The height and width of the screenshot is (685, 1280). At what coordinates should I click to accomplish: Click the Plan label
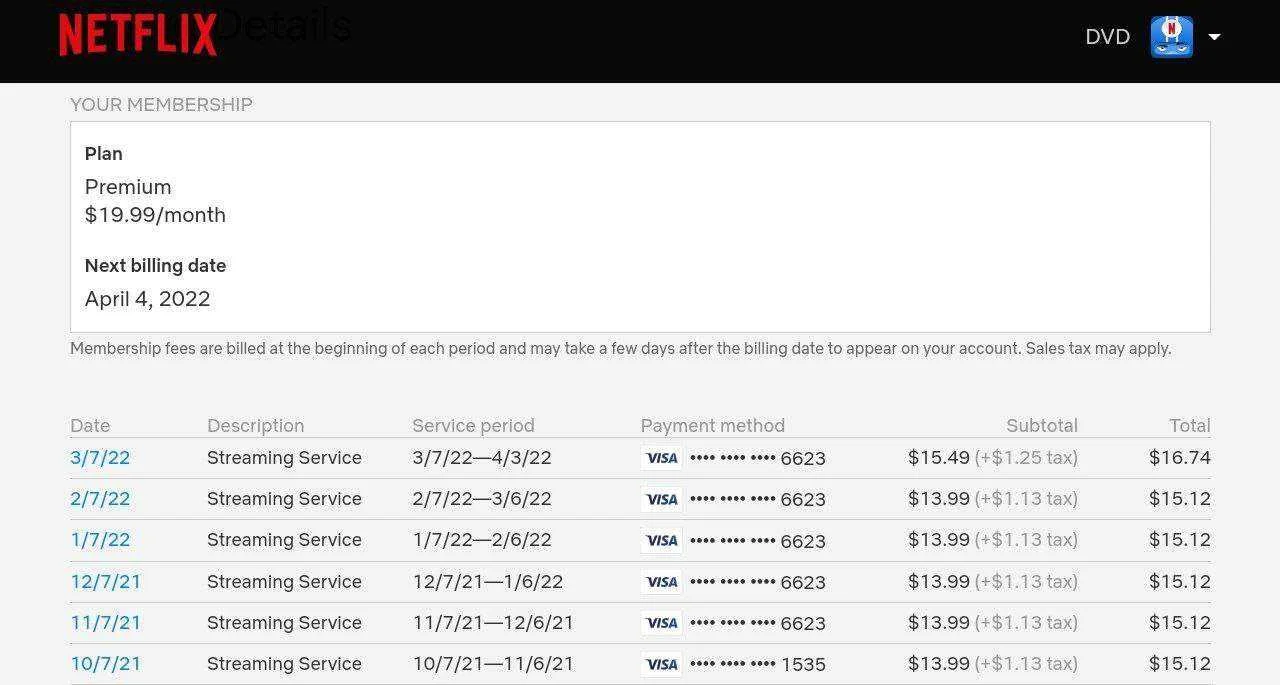pos(104,154)
